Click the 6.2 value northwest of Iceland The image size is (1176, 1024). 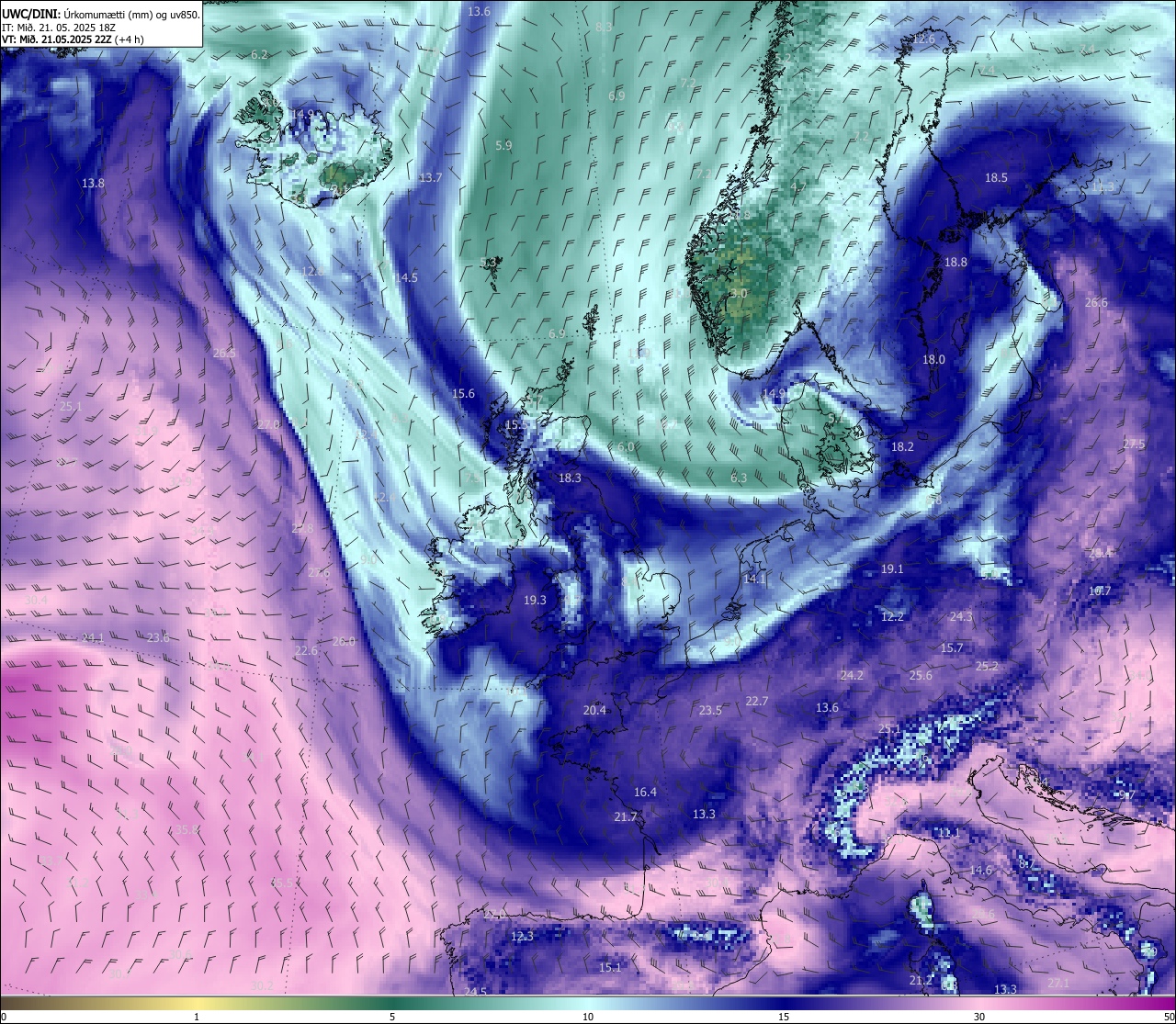pyautogui.click(x=259, y=55)
